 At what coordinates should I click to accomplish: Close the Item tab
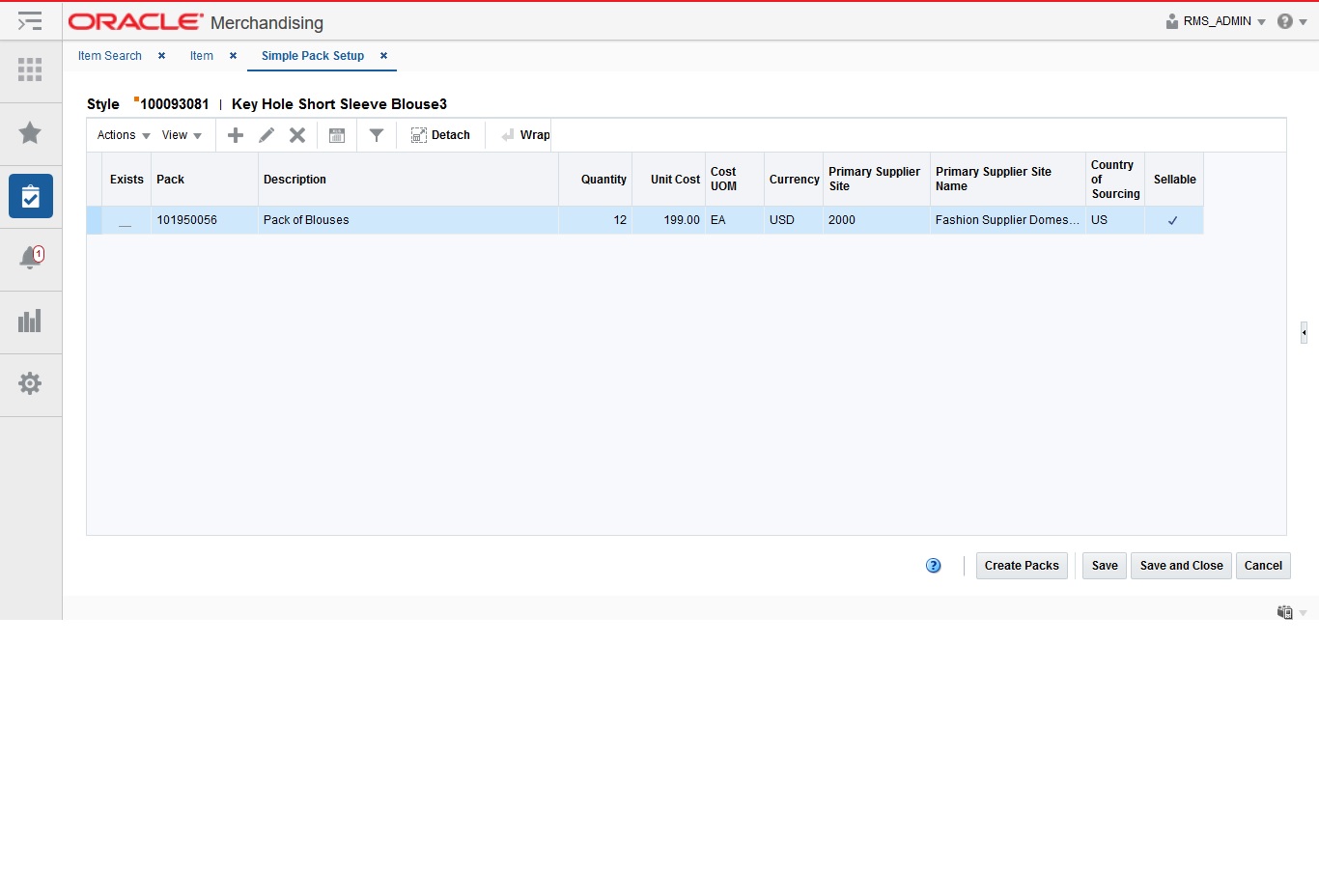(233, 56)
